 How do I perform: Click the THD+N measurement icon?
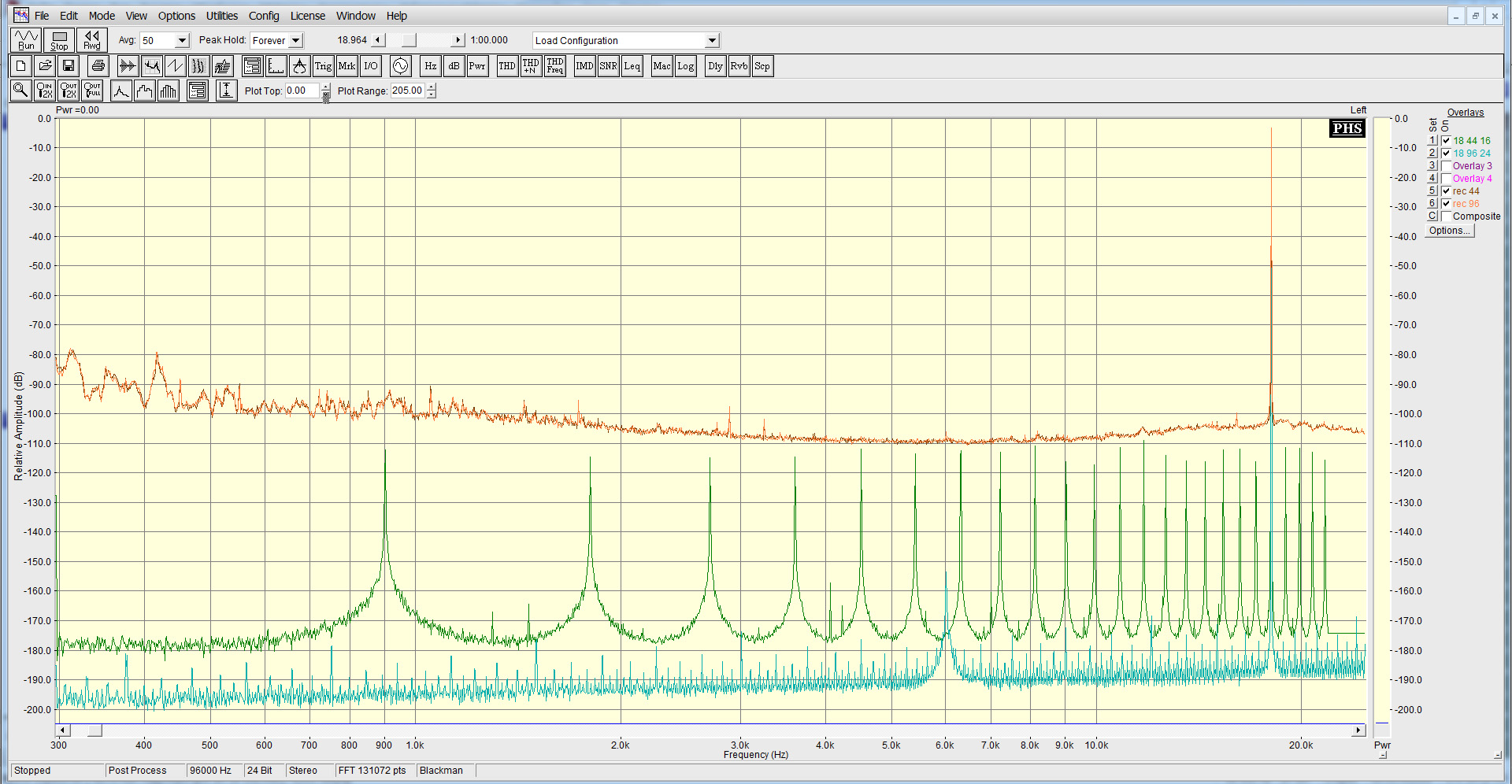coord(531,66)
